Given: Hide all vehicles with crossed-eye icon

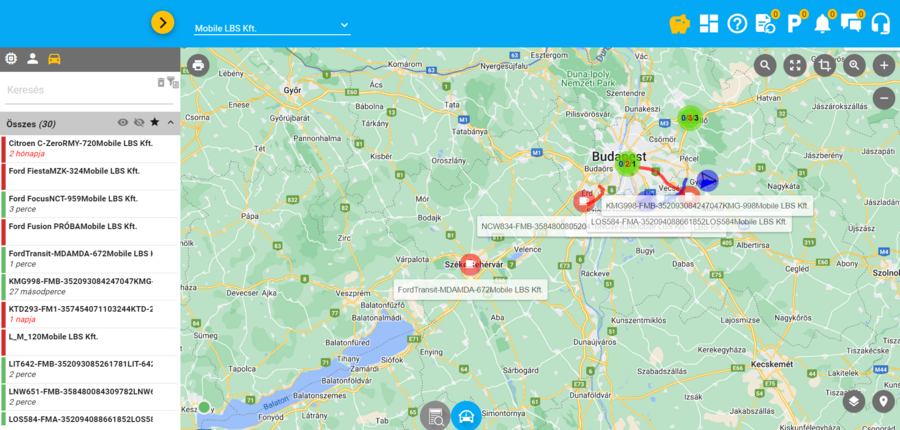Looking at the screenshot, I should click(x=139, y=122).
